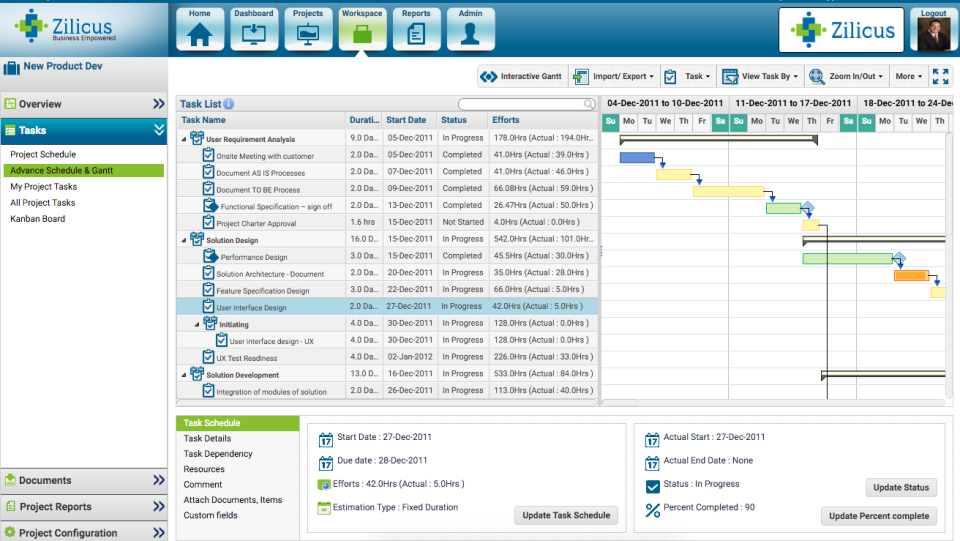Click the Onsite Meeting task icon
The image size is (960, 541).
point(208,155)
